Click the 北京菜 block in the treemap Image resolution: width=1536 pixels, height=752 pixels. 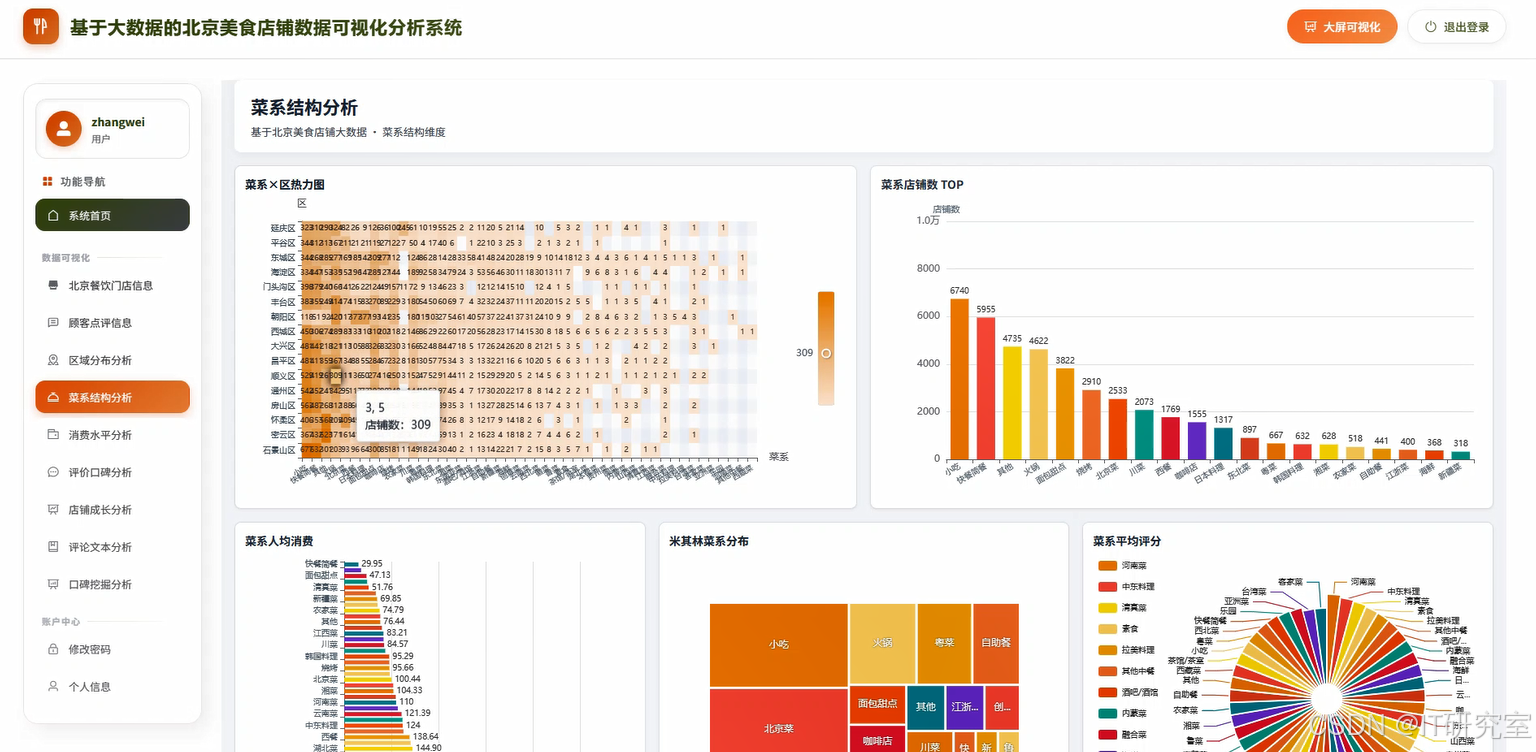pyautogui.click(x=779, y=721)
